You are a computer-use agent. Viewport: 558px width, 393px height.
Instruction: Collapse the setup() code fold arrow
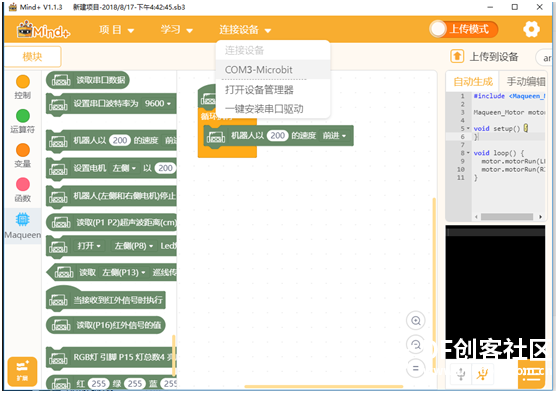click(x=468, y=129)
